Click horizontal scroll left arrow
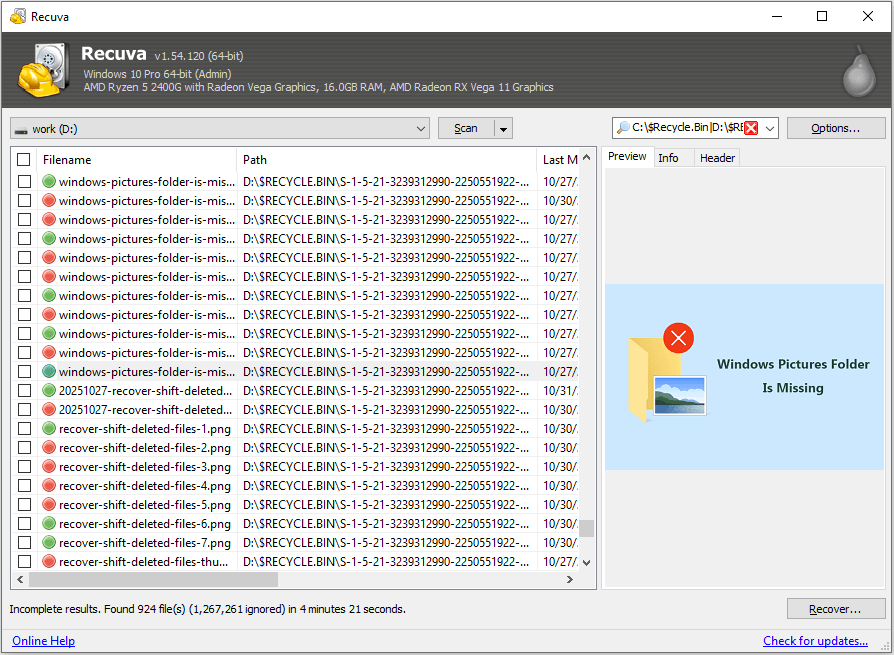The width and height of the screenshot is (894, 655). pos(21,580)
